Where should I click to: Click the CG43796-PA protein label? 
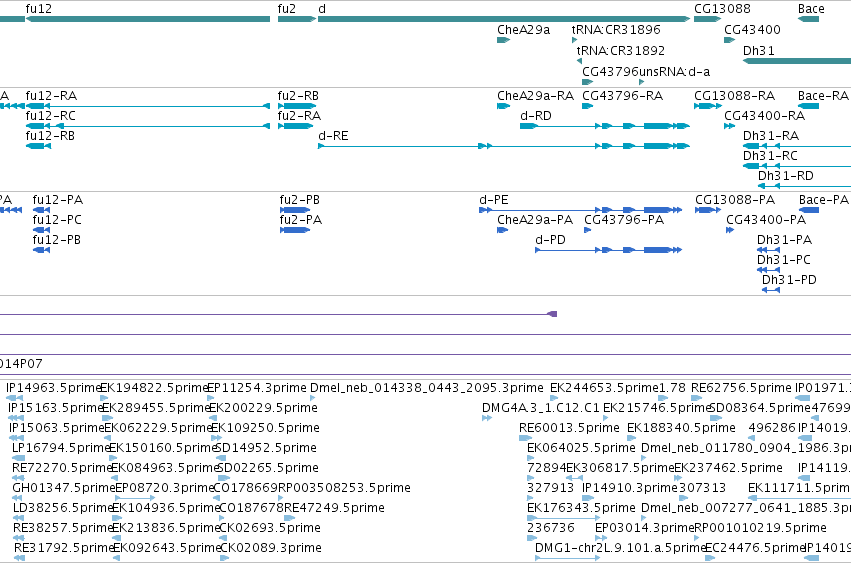[624, 220]
